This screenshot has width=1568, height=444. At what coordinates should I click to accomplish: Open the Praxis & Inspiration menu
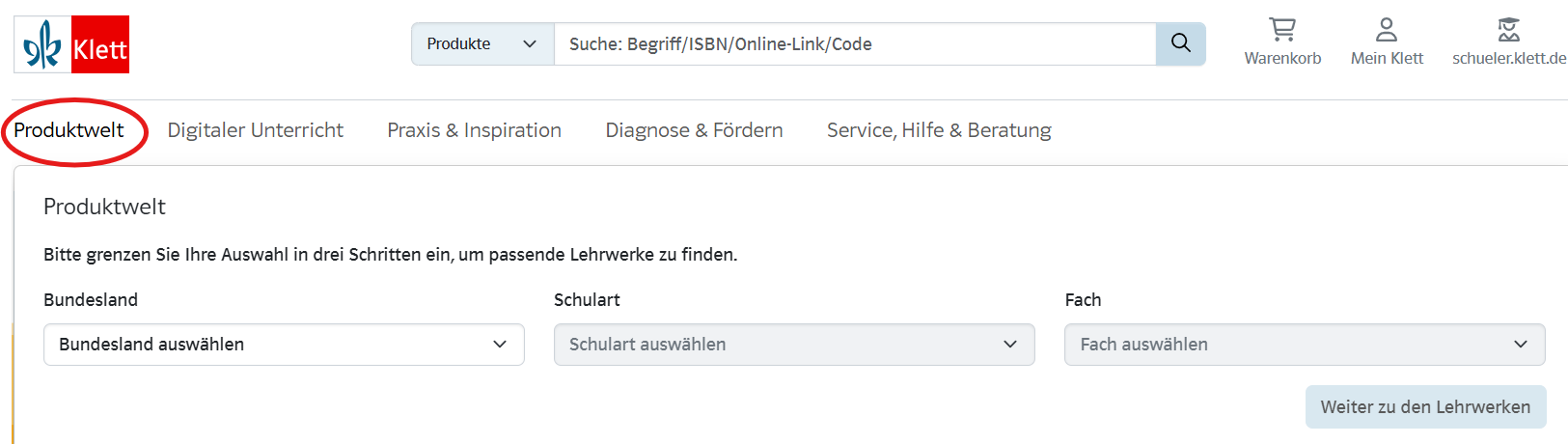tap(474, 130)
